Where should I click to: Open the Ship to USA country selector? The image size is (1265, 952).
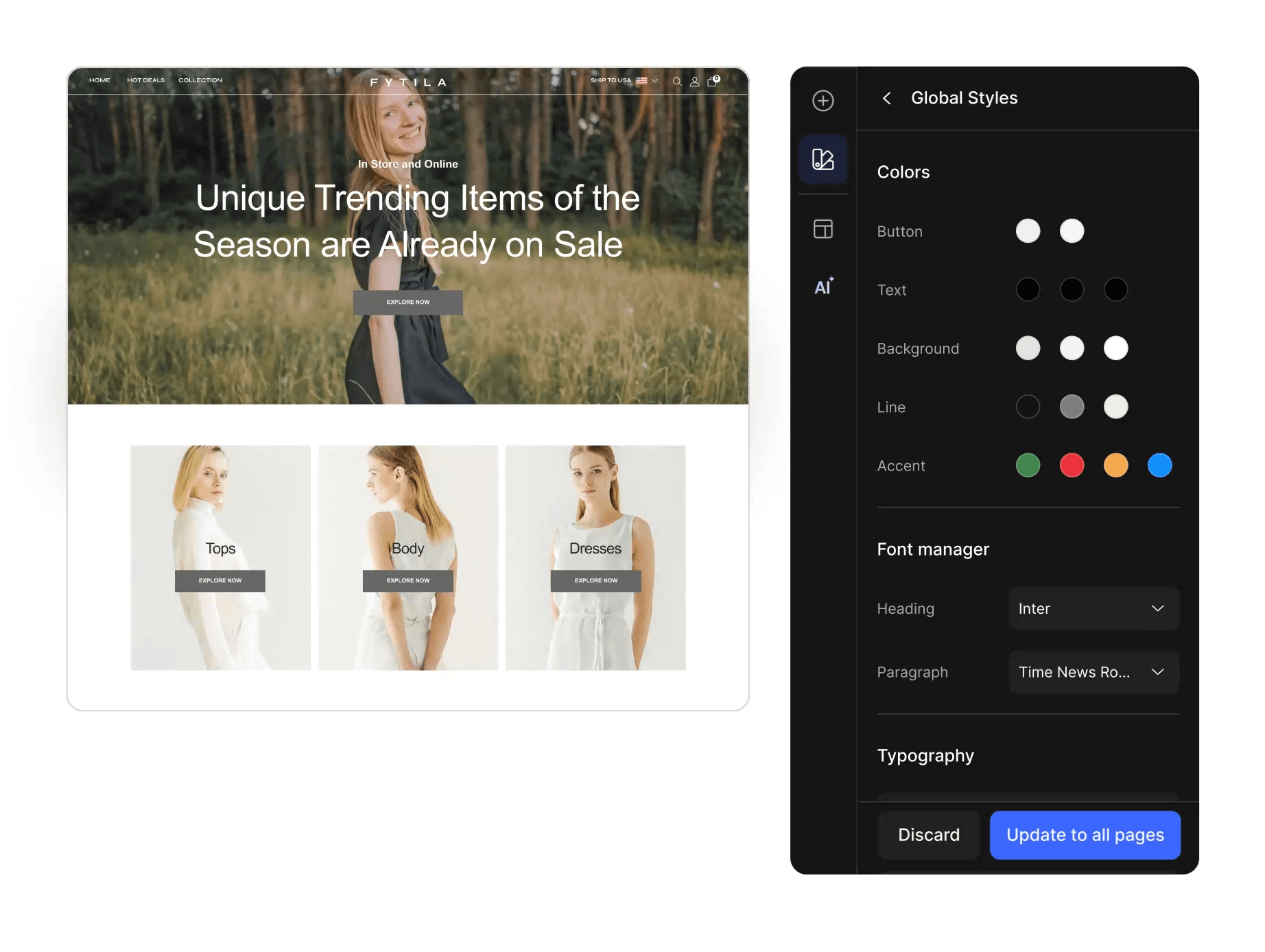click(x=624, y=81)
